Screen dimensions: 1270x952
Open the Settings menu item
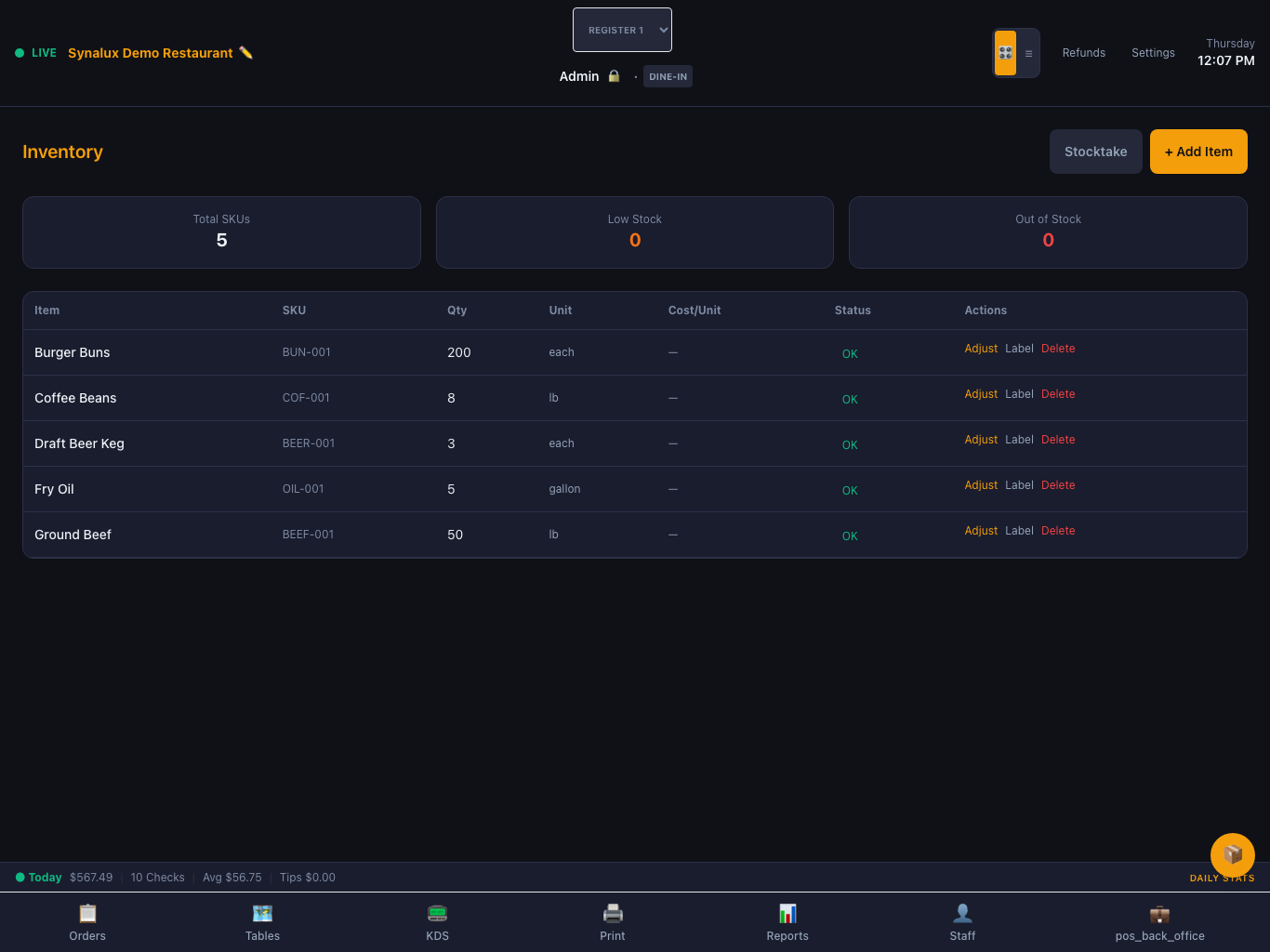point(1153,53)
